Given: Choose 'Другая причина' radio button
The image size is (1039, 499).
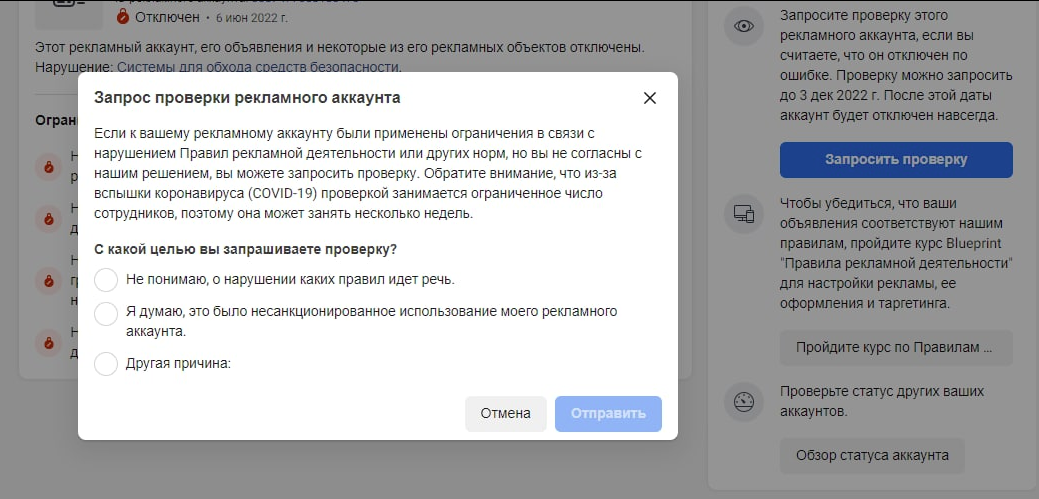Looking at the screenshot, I should [x=106, y=364].
